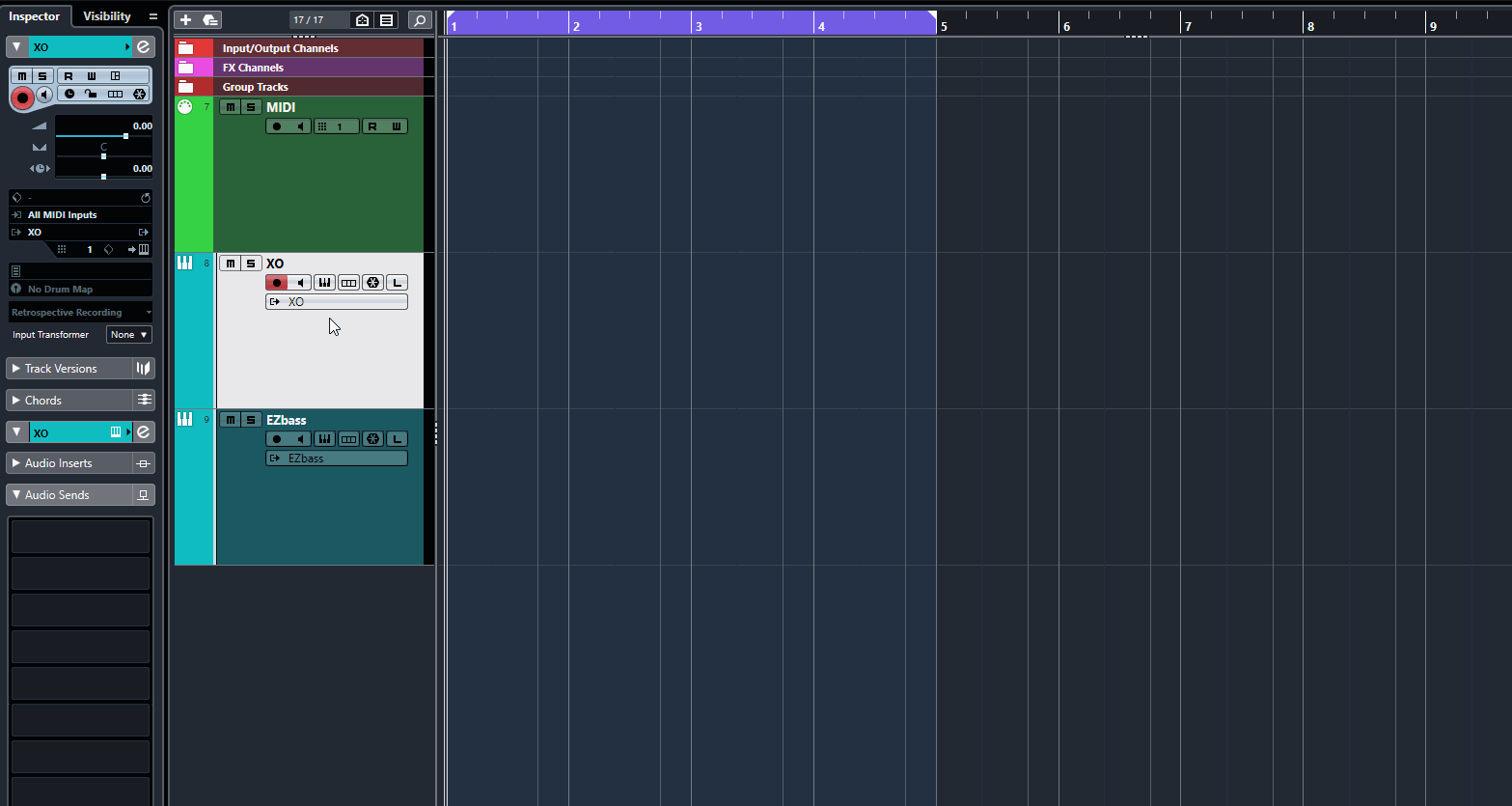Open the Input Transformer None dropdown

click(x=129, y=335)
